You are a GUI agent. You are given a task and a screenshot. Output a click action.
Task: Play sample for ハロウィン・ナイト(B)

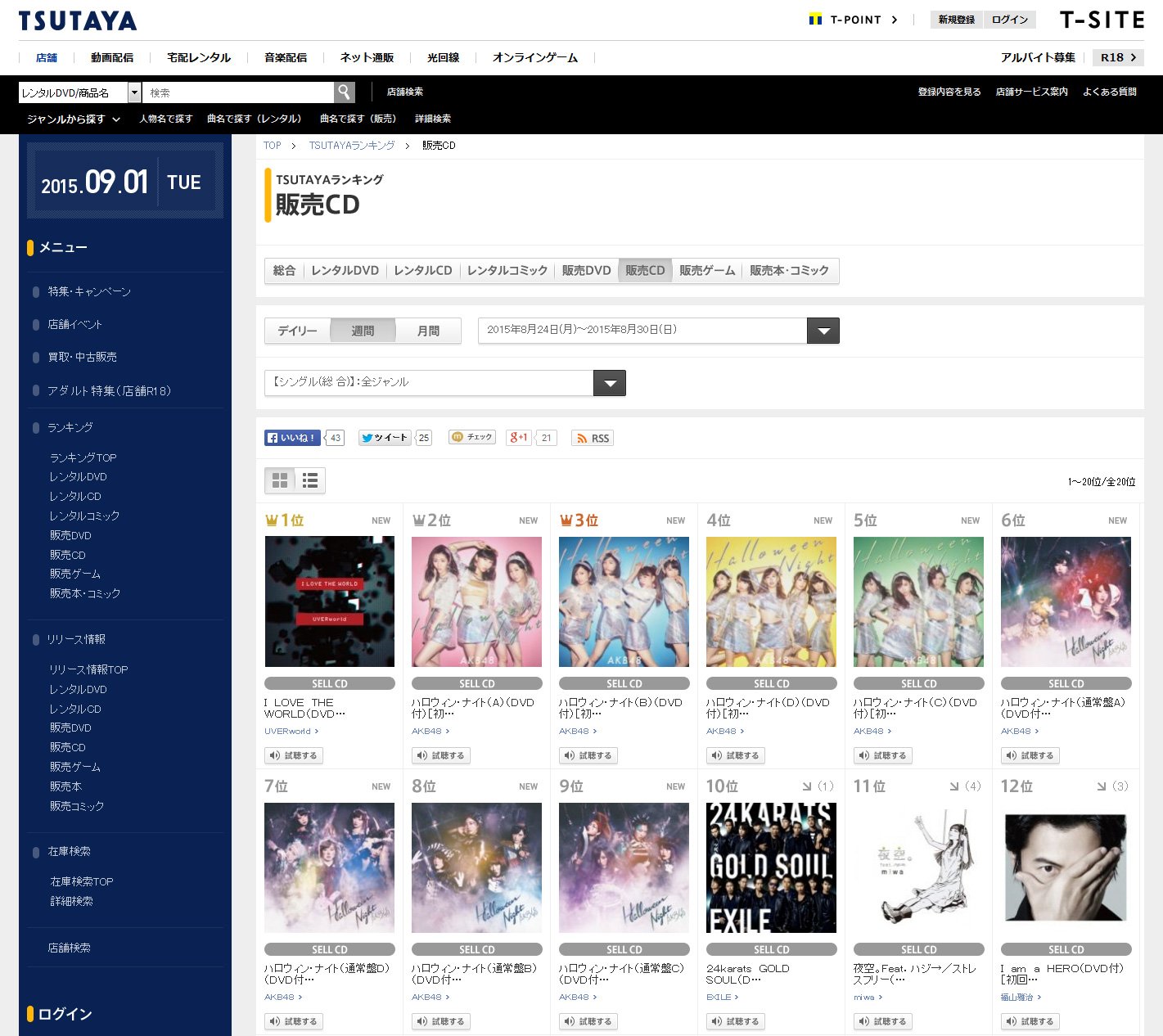[588, 755]
